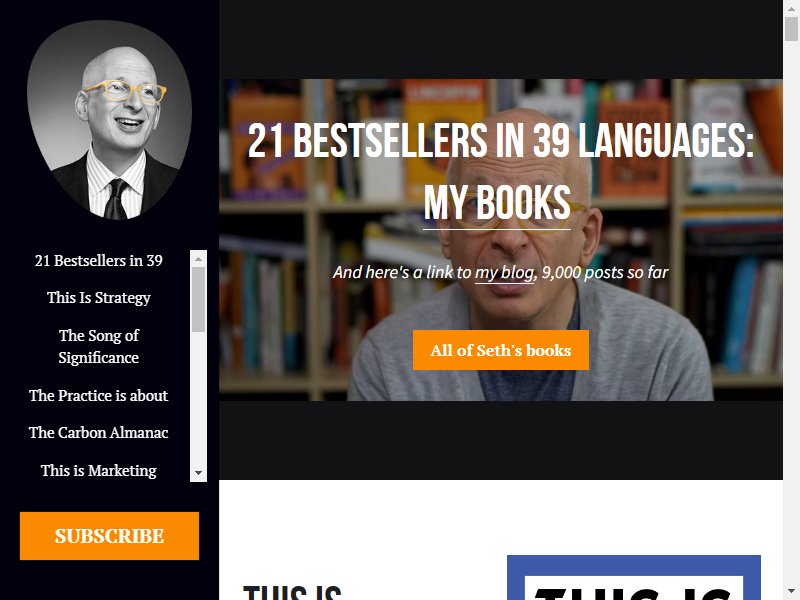Viewport: 800px width, 600px height.
Task: Click the page scrollbar down arrow
Action: (x=791, y=592)
